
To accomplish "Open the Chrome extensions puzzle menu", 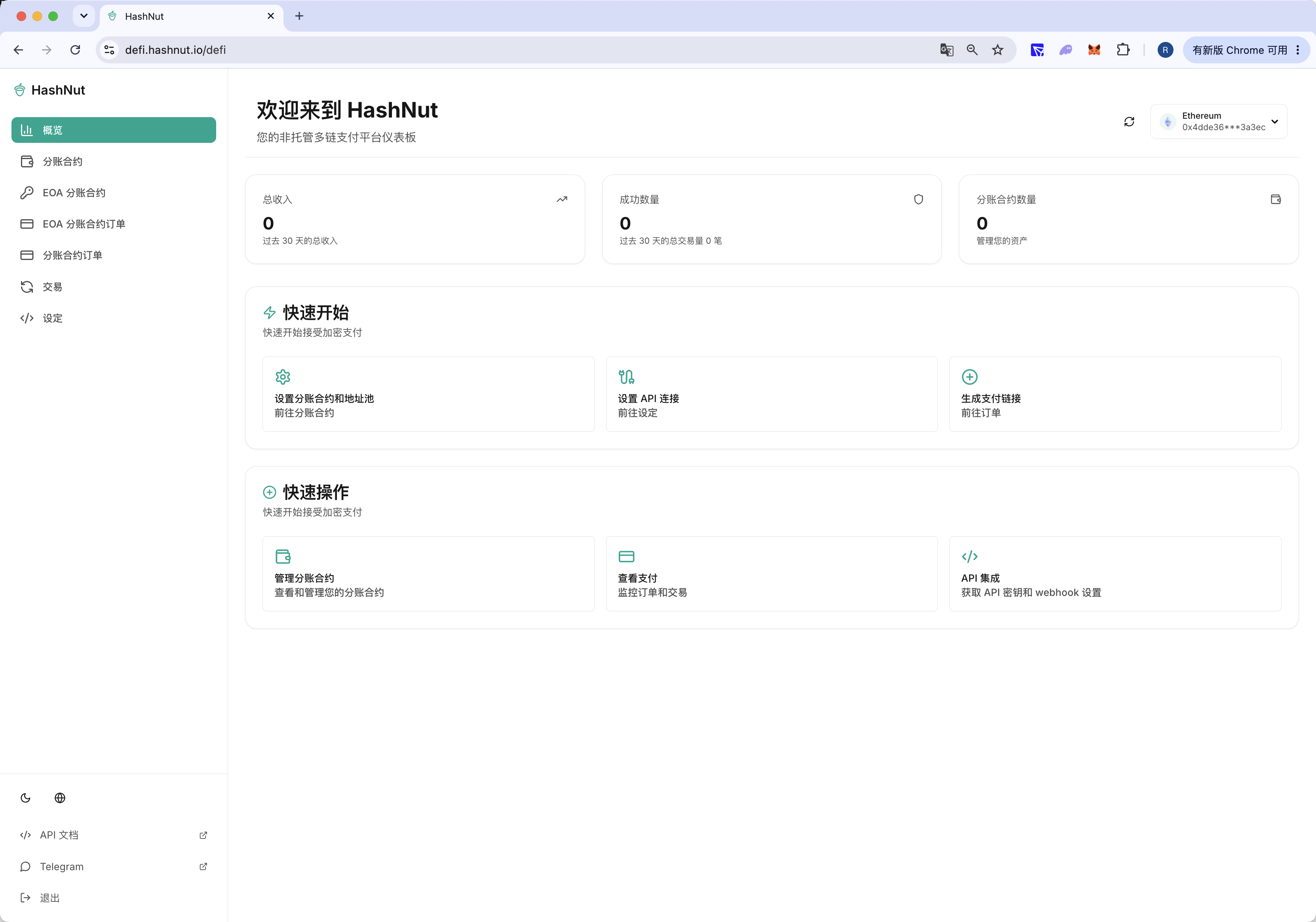I will [x=1123, y=50].
